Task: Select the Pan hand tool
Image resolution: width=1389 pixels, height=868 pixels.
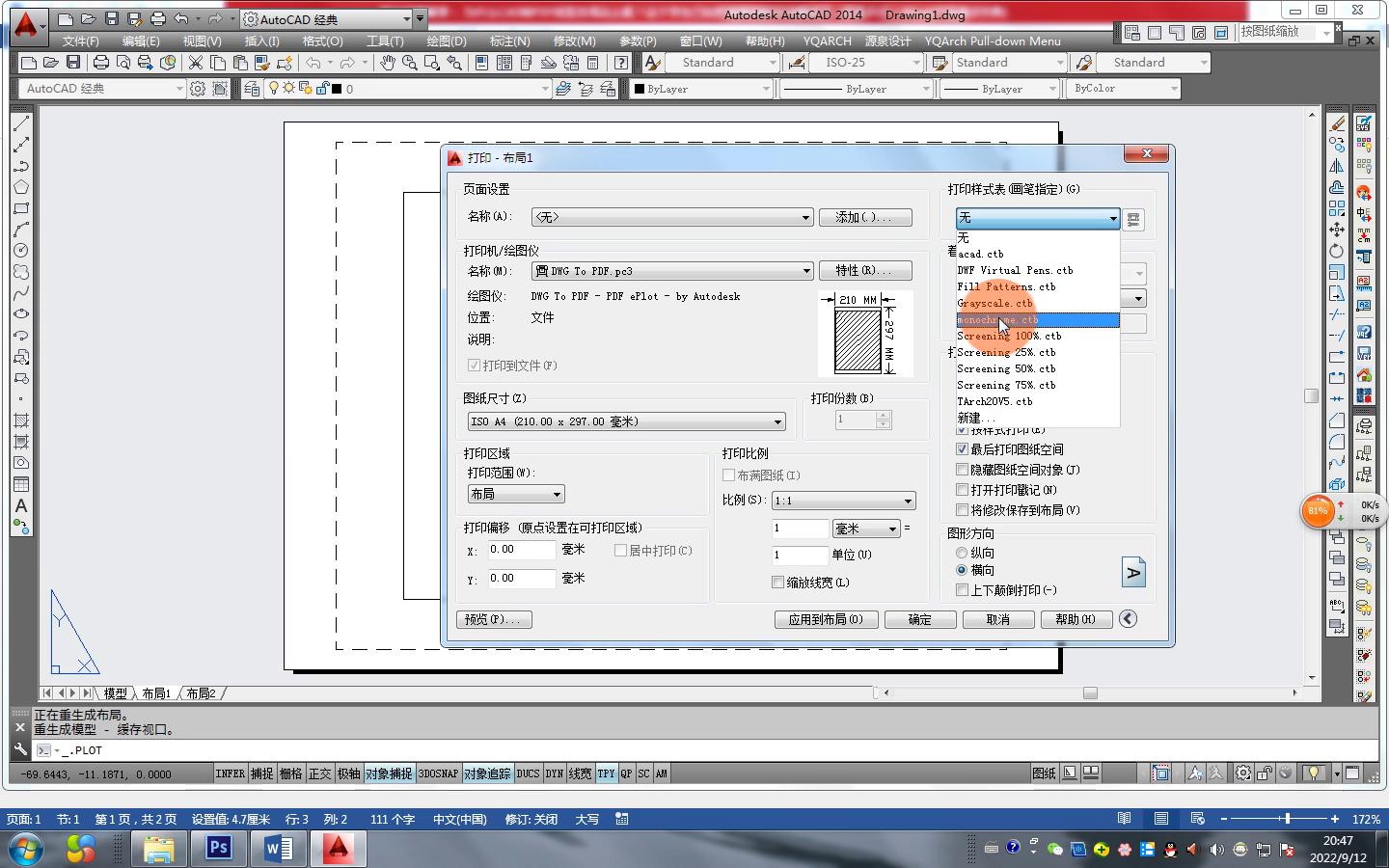Action: 387,63
